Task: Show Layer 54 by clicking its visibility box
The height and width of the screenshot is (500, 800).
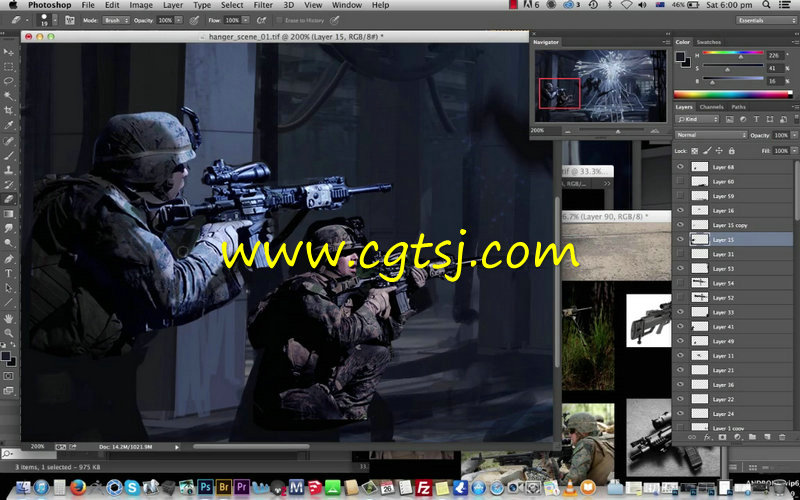Action: click(680, 283)
